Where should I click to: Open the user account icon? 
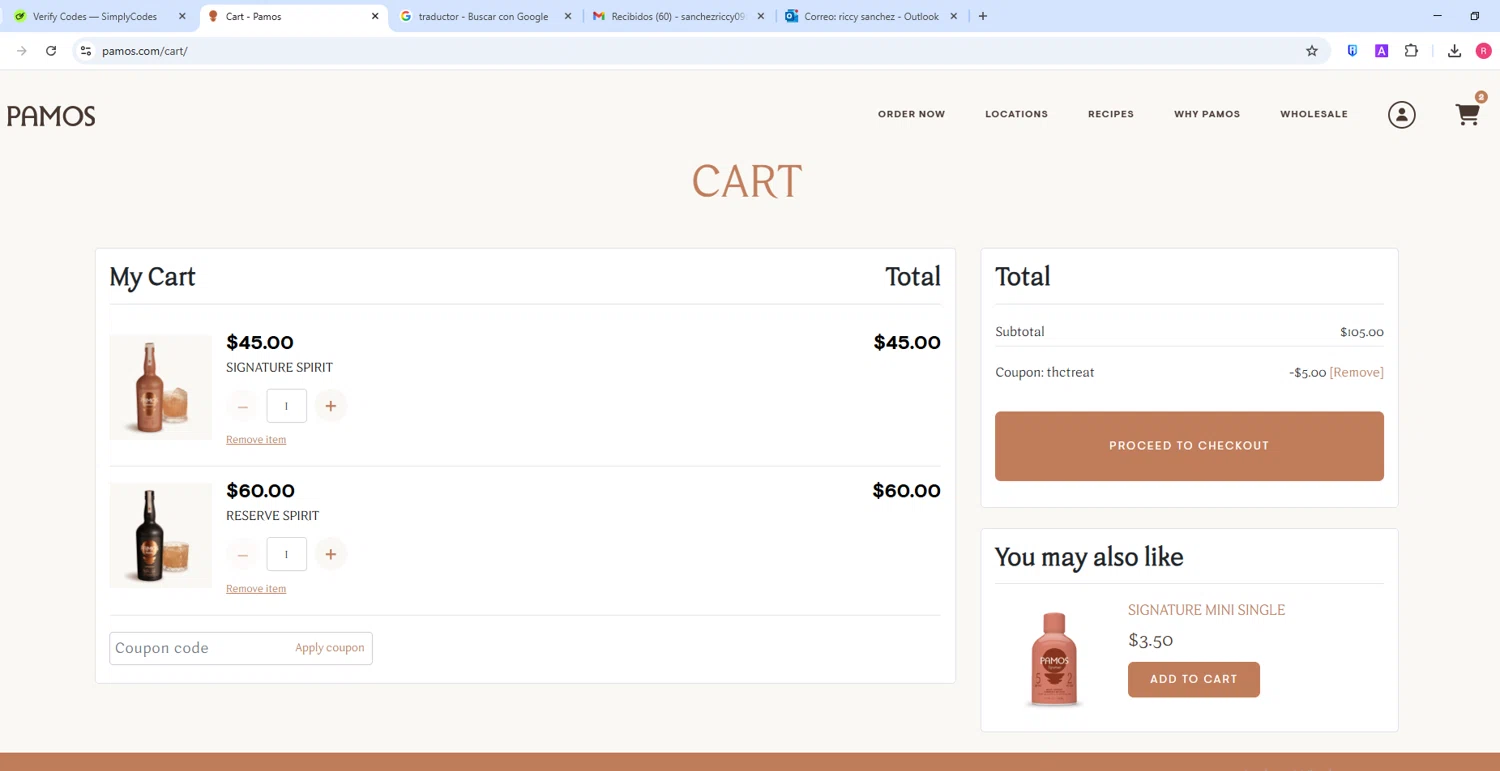pos(1402,115)
